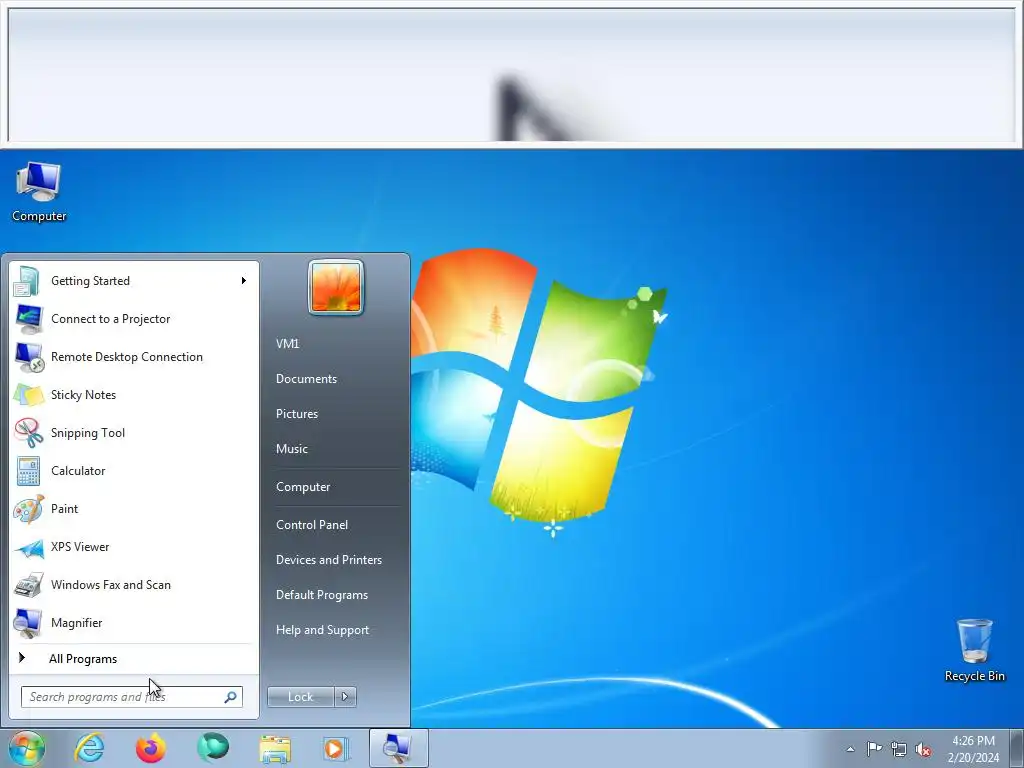Launch Firefox from taskbar
This screenshot has width=1024, height=768.
click(151, 748)
